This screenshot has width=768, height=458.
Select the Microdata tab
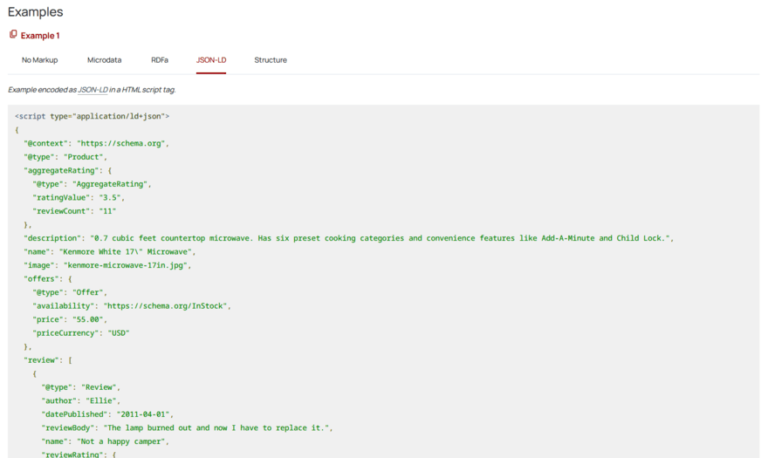104,60
